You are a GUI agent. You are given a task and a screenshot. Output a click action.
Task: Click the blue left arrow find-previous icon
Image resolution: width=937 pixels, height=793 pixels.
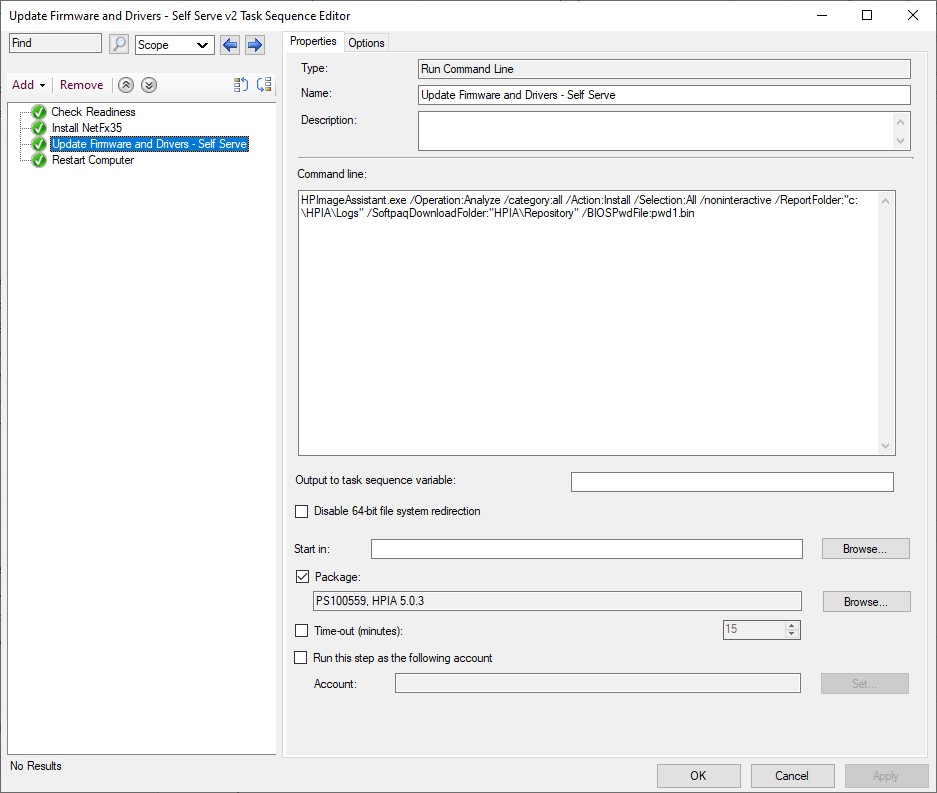click(x=231, y=44)
